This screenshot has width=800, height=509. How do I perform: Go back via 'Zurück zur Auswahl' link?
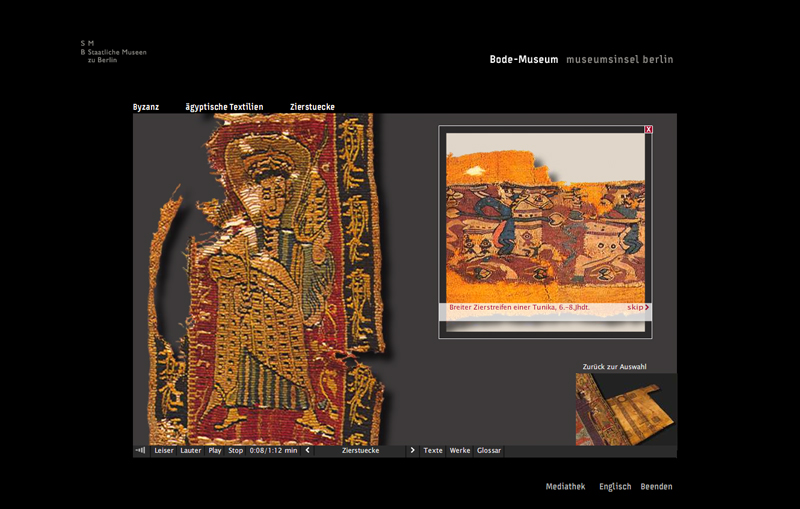614,367
